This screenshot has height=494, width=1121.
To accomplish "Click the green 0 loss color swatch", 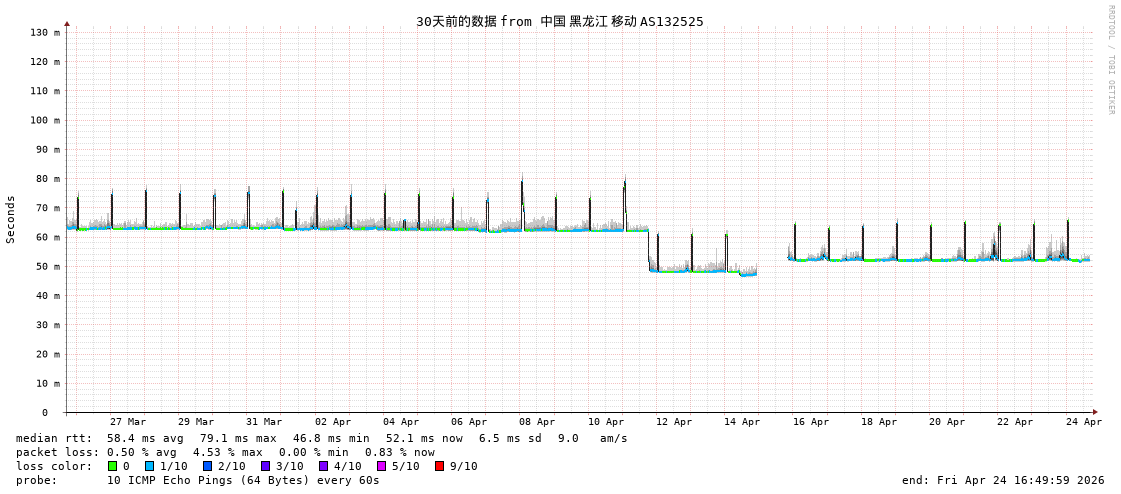I will 112,466.
